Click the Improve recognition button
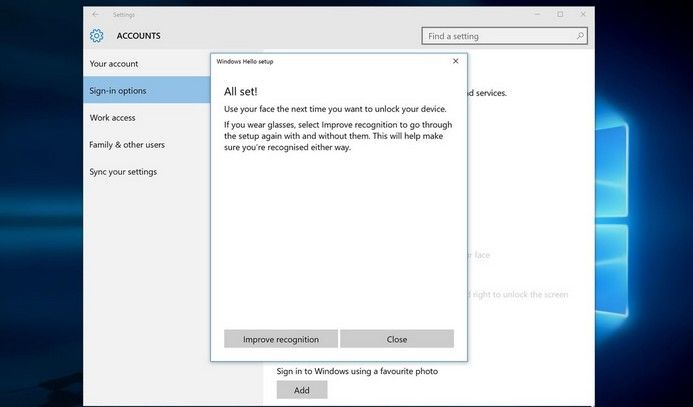The image size is (693, 407). 281,339
